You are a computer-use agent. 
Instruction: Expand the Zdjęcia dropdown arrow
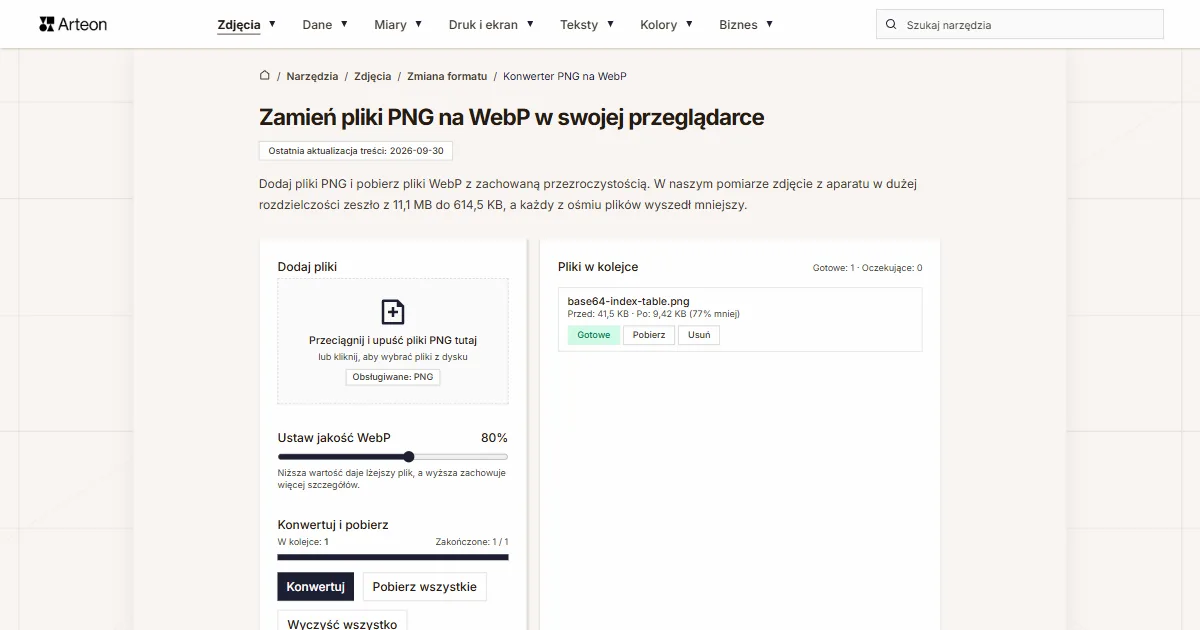(272, 24)
